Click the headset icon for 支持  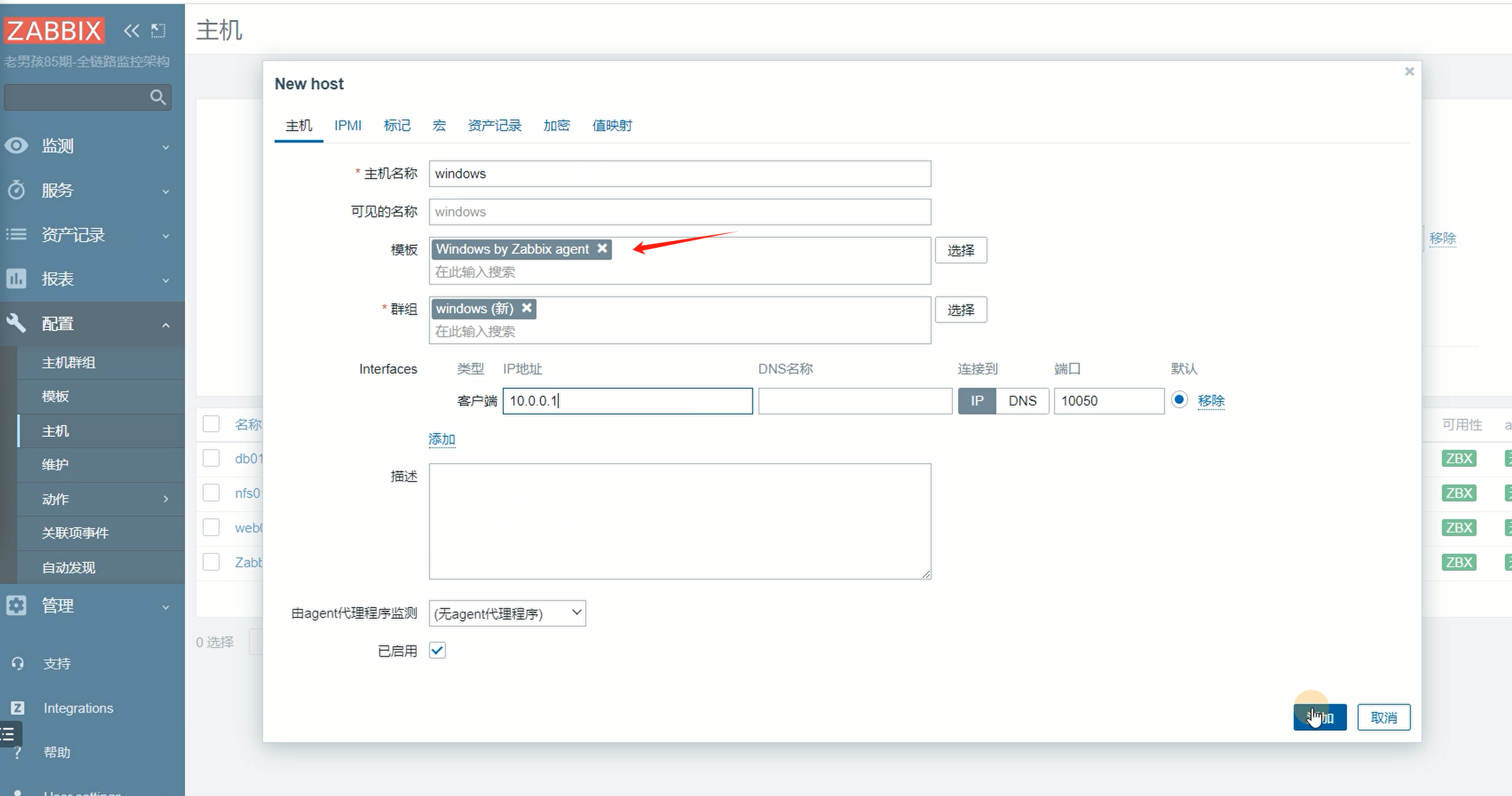[x=18, y=663]
